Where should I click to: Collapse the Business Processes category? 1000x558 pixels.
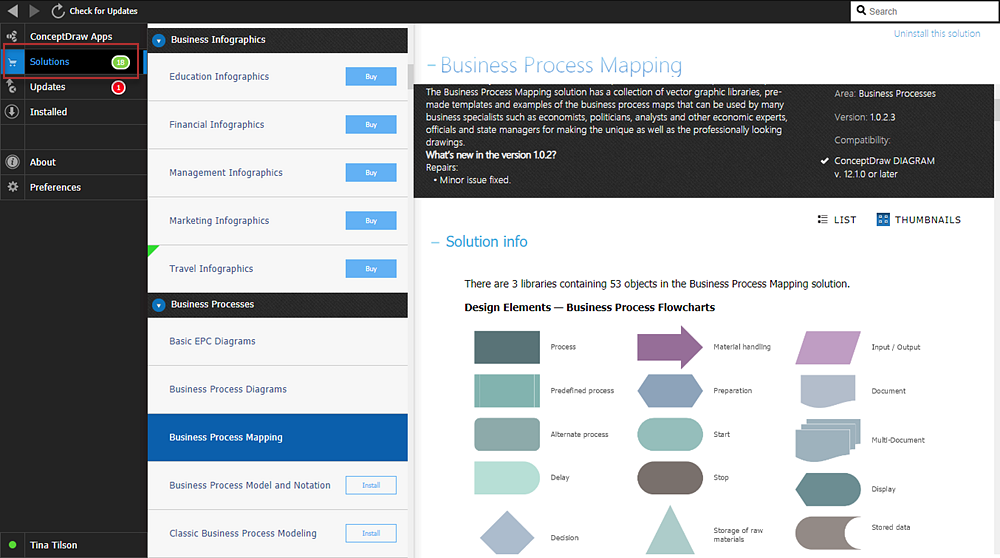click(159, 305)
